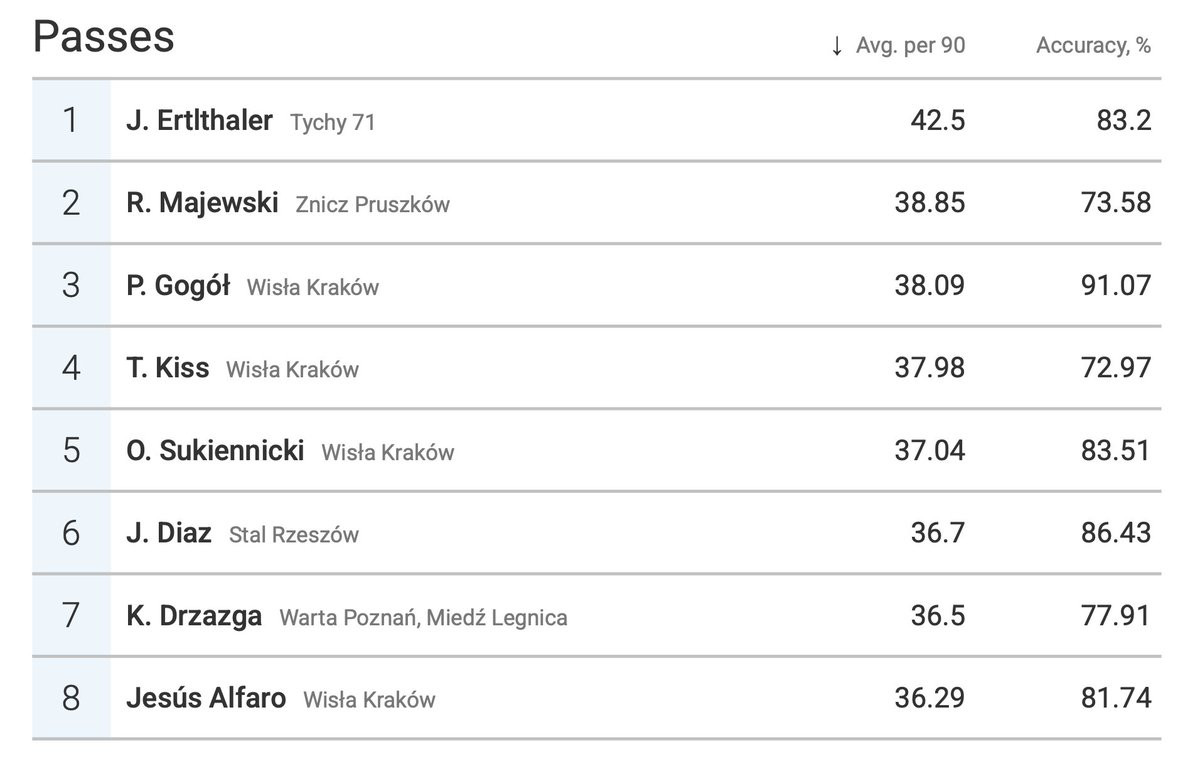
Task: Click O. Sukiennicki player name
Action: 215,451
